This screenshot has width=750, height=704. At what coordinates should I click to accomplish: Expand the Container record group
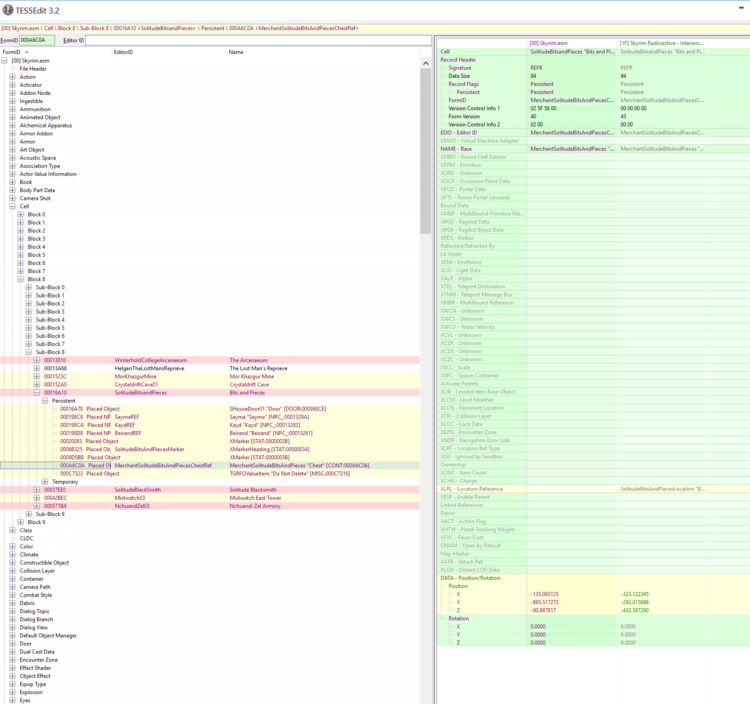coord(12,579)
